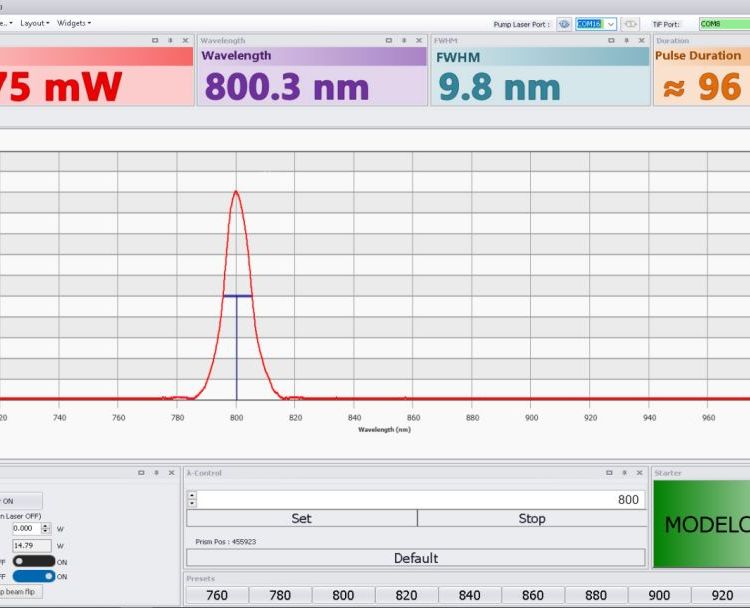Float the λ-Control panel
750x608 pixels.
click(x=609, y=473)
